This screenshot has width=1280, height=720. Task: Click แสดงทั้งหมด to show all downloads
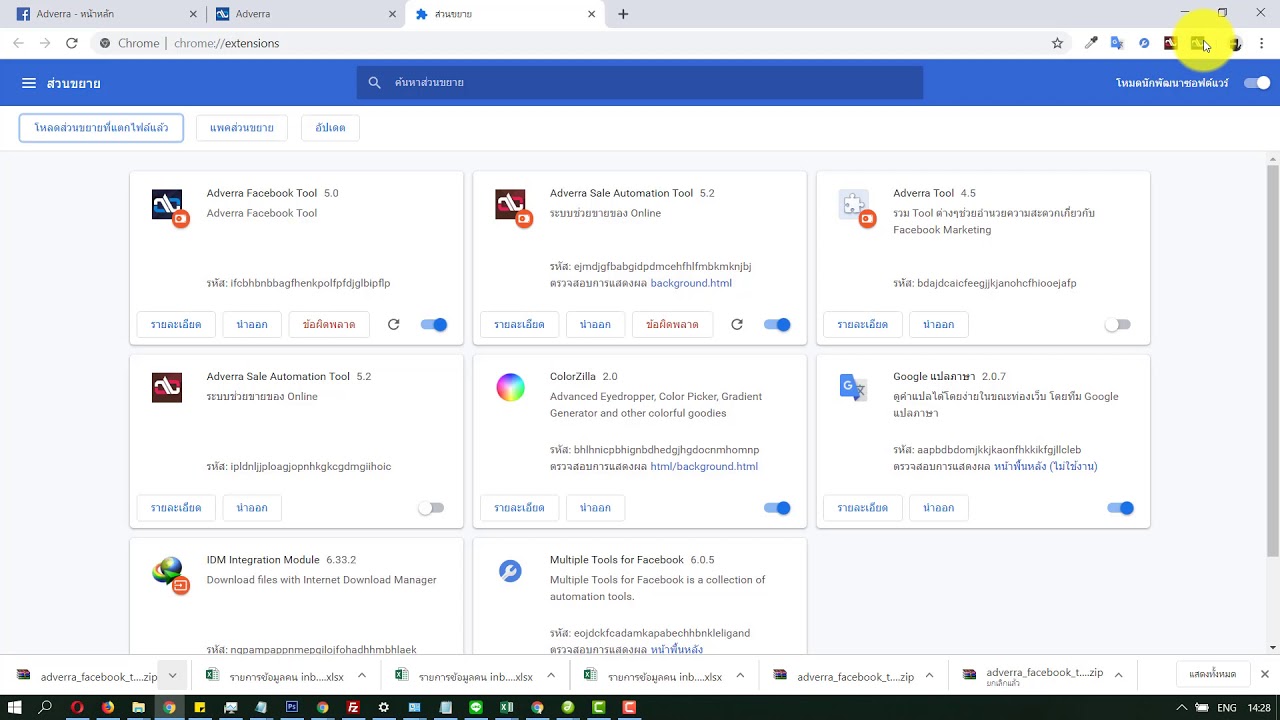click(1212, 675)
